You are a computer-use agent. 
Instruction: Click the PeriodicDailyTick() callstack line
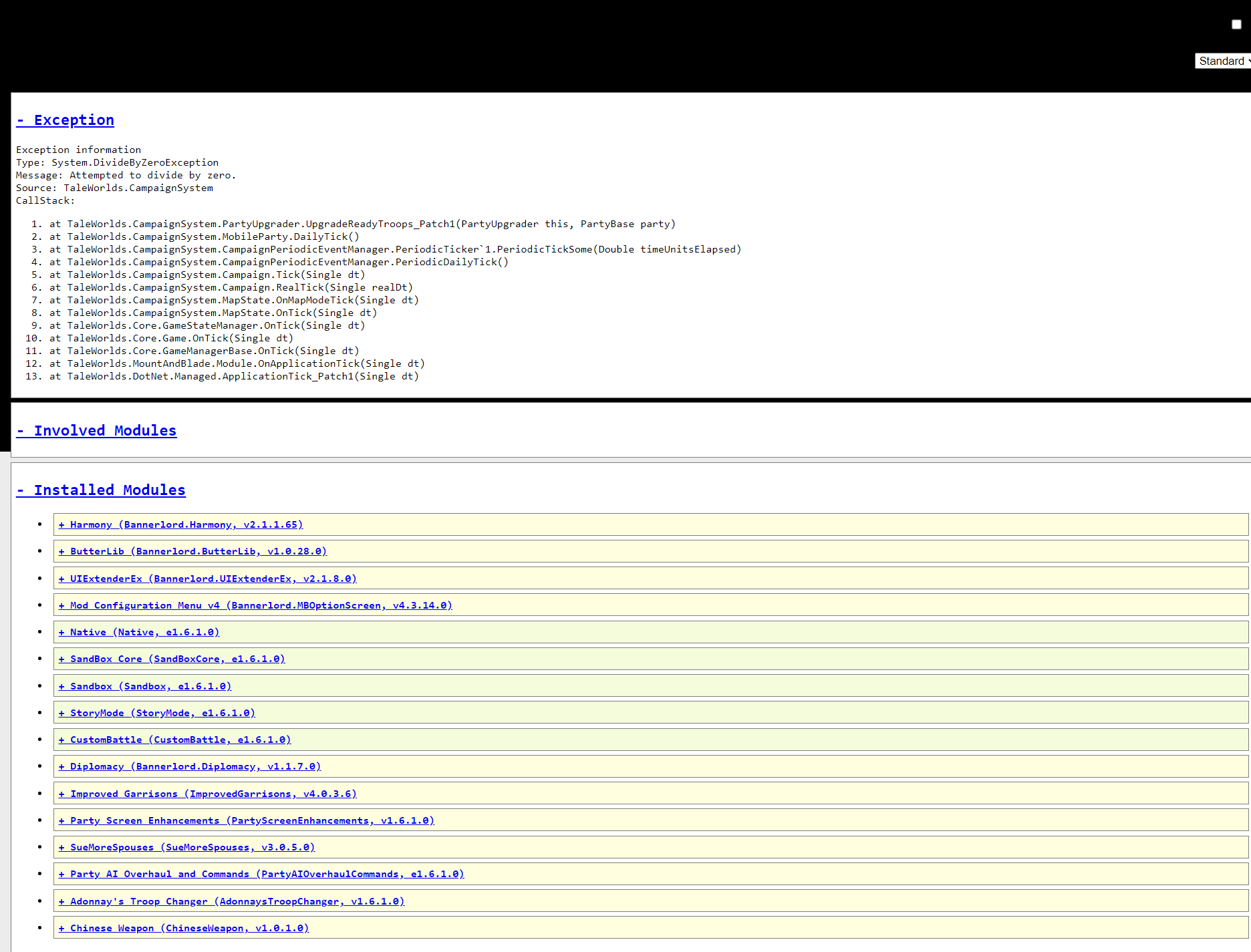click(x=279, y=262)
